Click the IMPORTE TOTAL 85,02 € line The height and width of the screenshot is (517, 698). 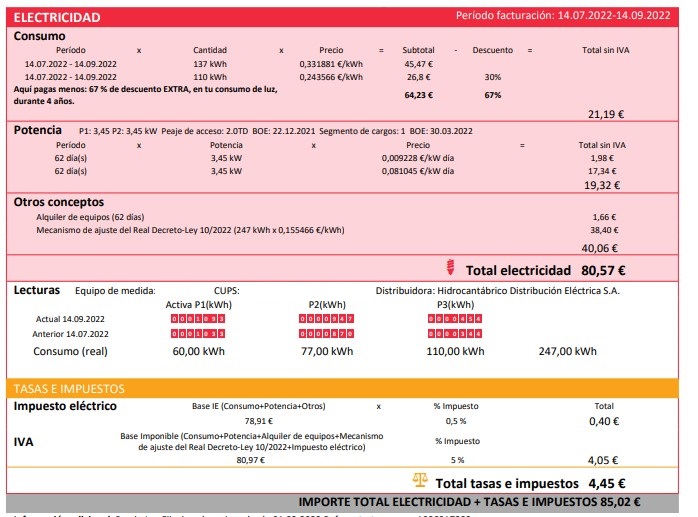click(469, 502)
